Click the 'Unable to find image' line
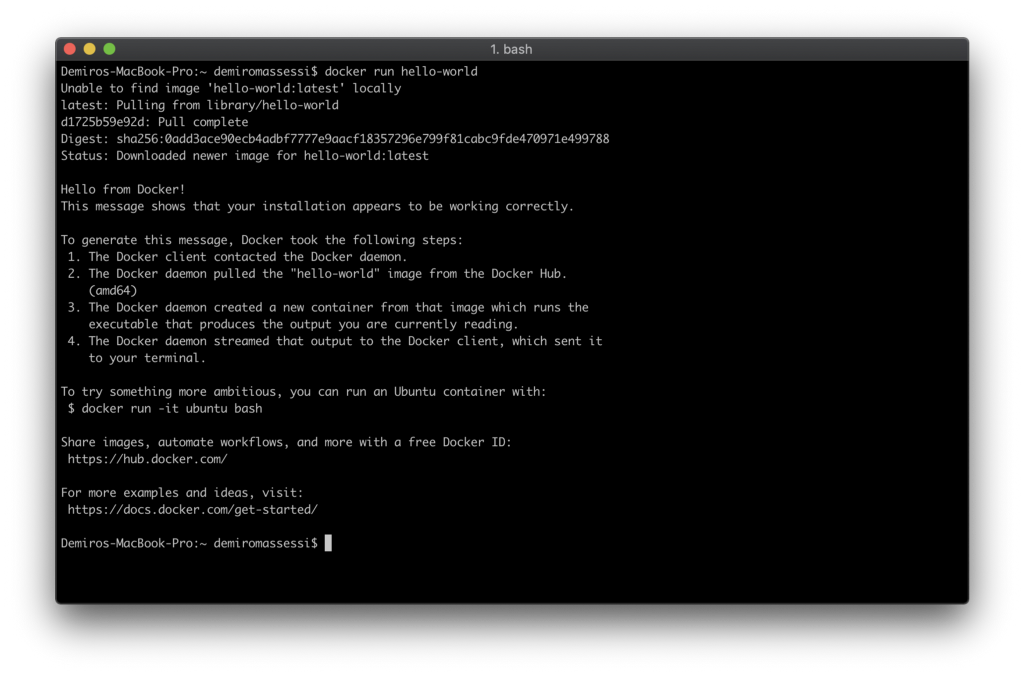 (231, 88)
